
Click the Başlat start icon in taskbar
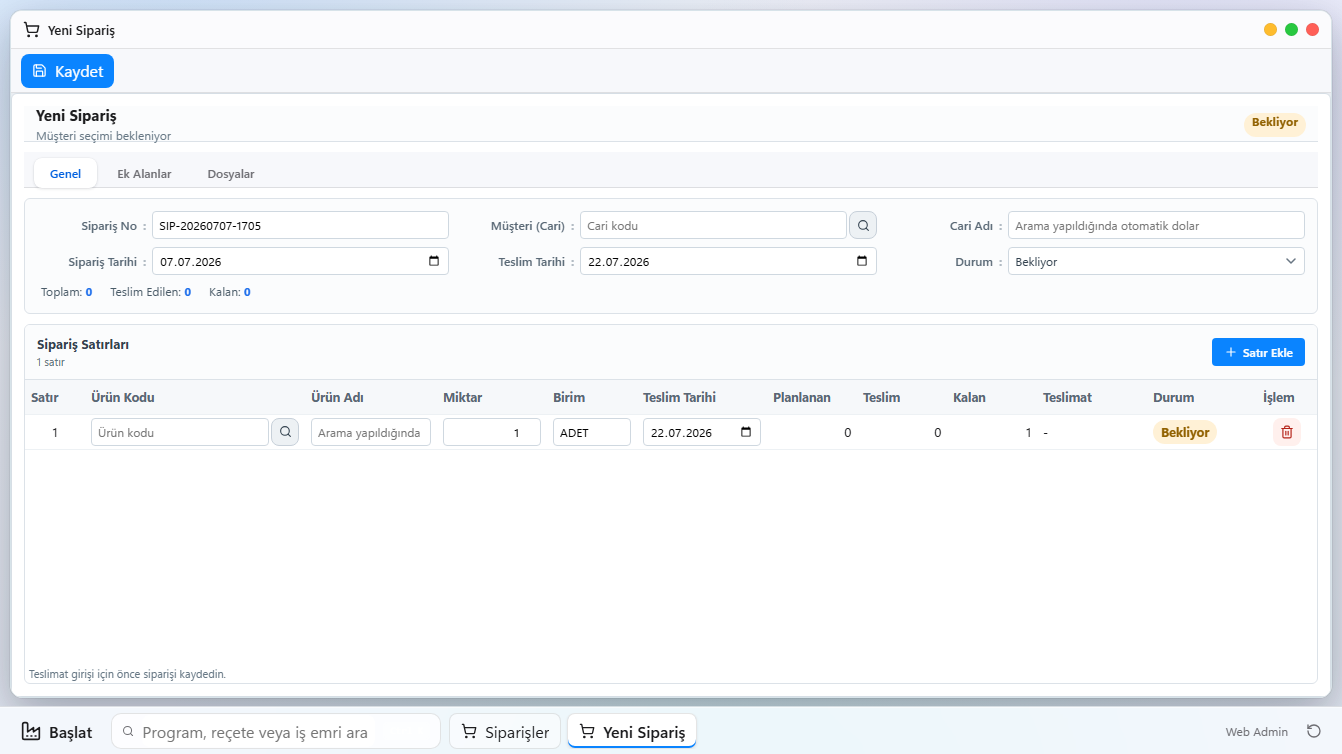coord(31,731)
